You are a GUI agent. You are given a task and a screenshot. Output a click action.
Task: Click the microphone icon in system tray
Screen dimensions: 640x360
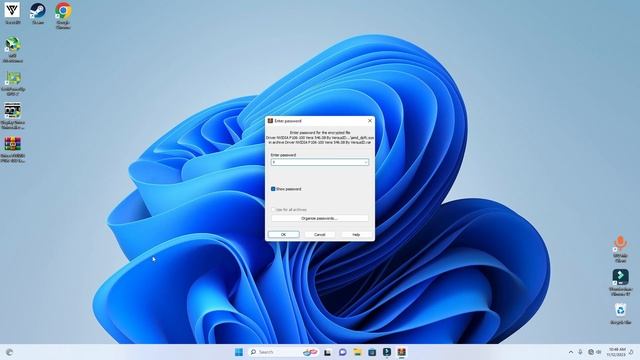click(x=580, y=352)
